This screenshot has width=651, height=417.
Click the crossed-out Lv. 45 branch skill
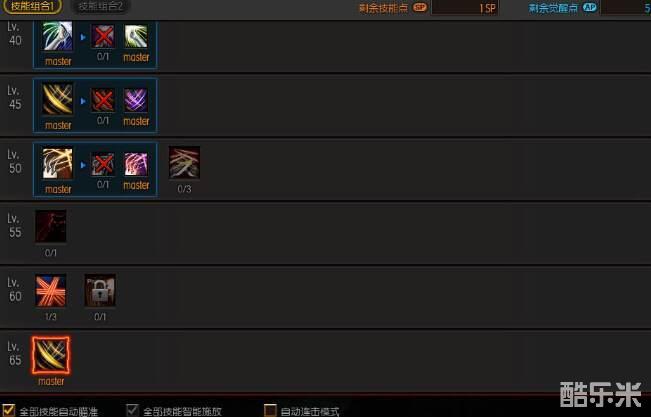103,100
